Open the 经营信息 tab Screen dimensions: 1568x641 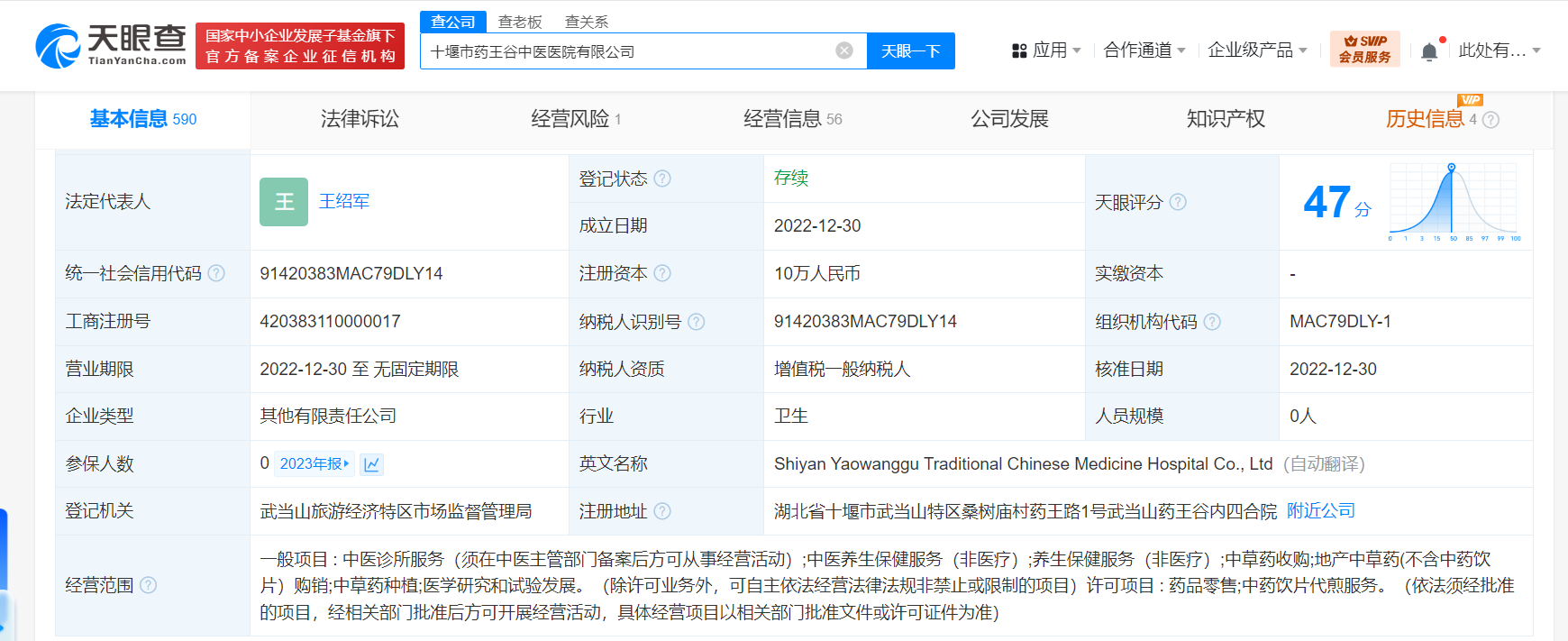coord(792,119)
